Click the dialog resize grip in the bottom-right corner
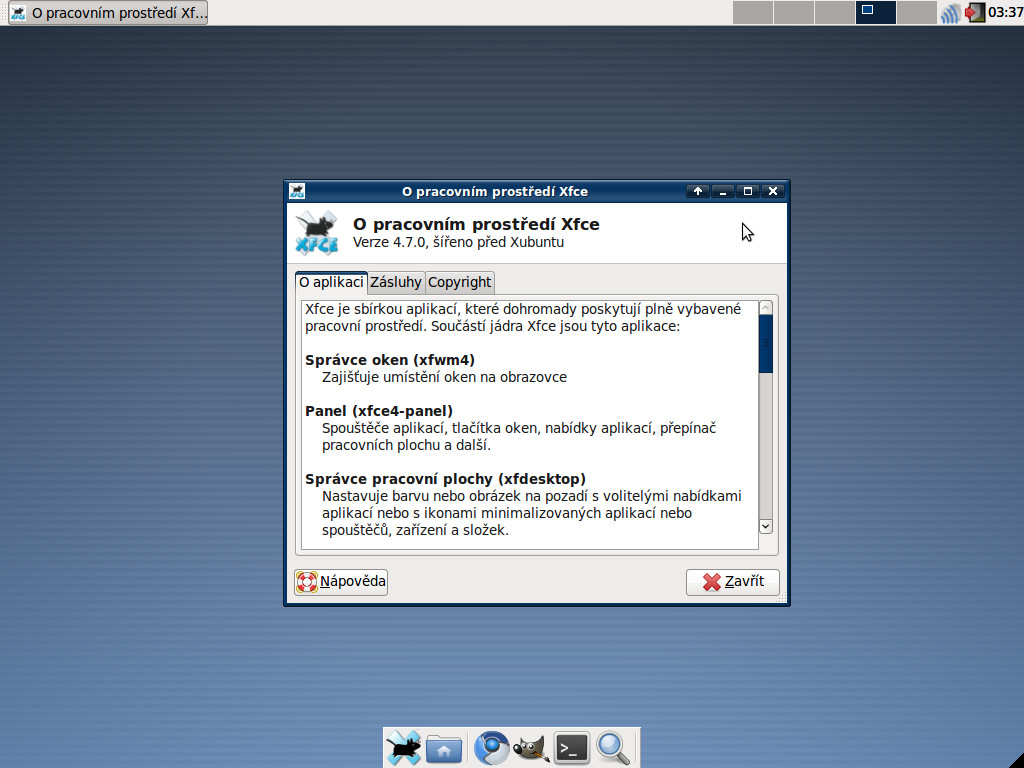The width and height of the screenshot is (1024, 768). click(x=781, y=598)
